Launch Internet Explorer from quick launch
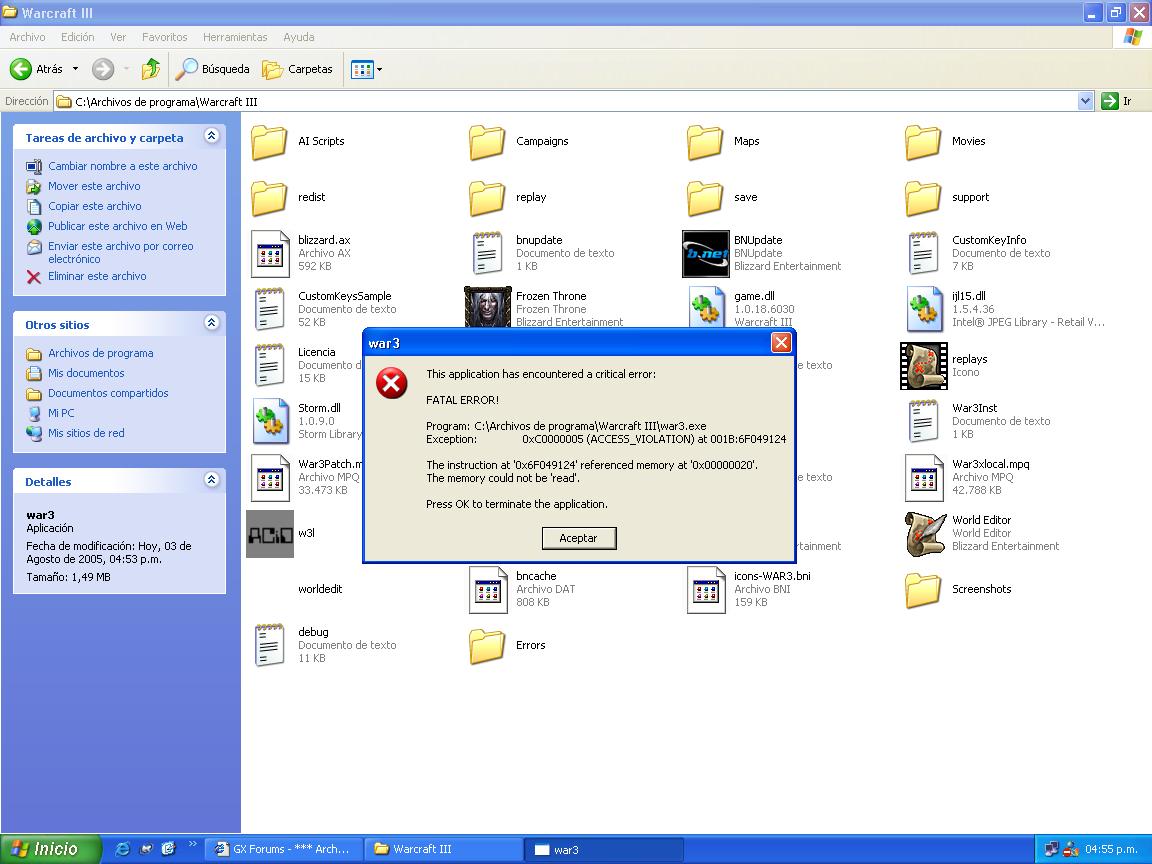Viewport: 1152px width, 864px height. 123,849
